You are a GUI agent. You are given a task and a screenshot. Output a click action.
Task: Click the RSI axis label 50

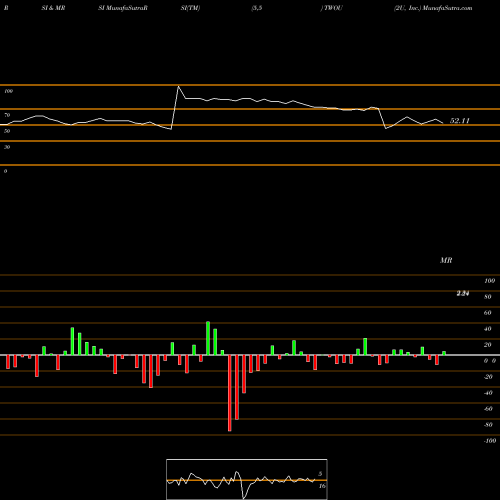[7, 131]
